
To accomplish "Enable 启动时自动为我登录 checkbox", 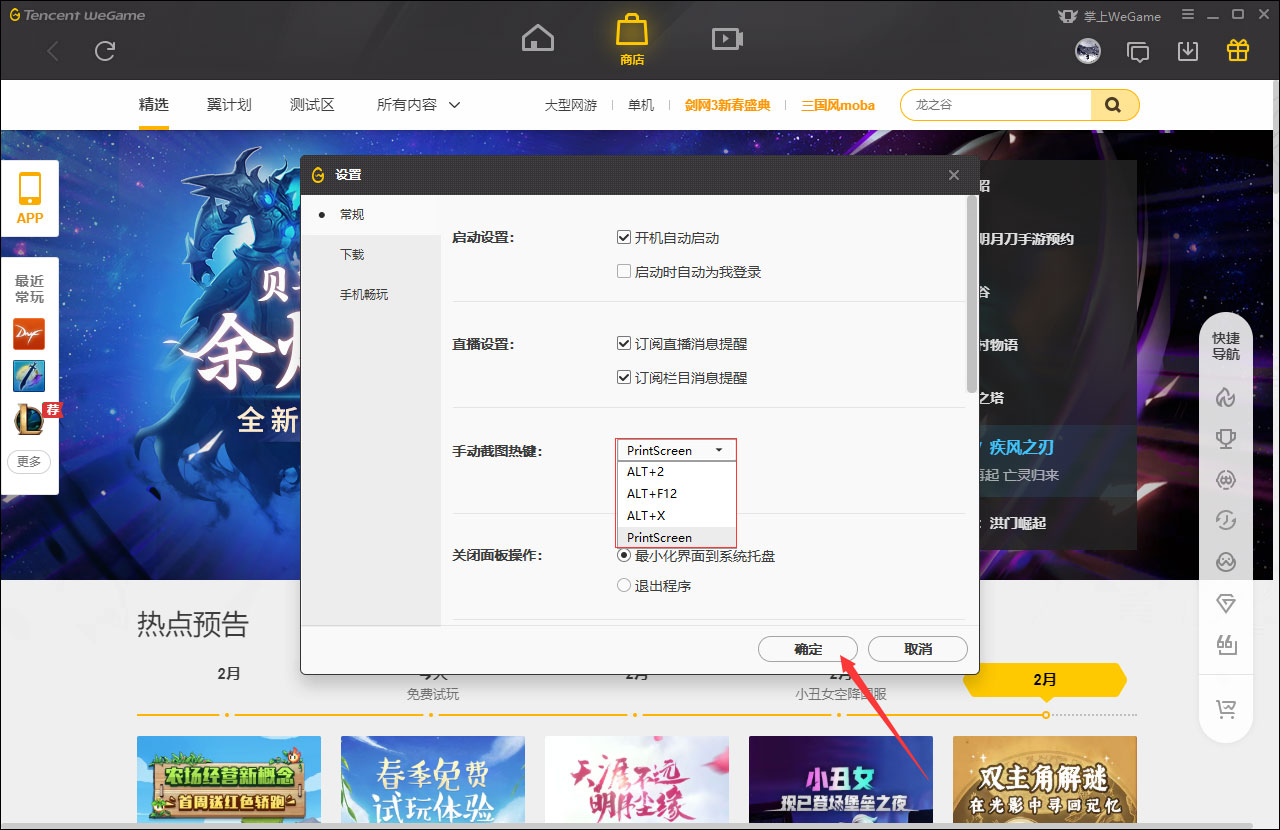I will (x=624, y=271).
